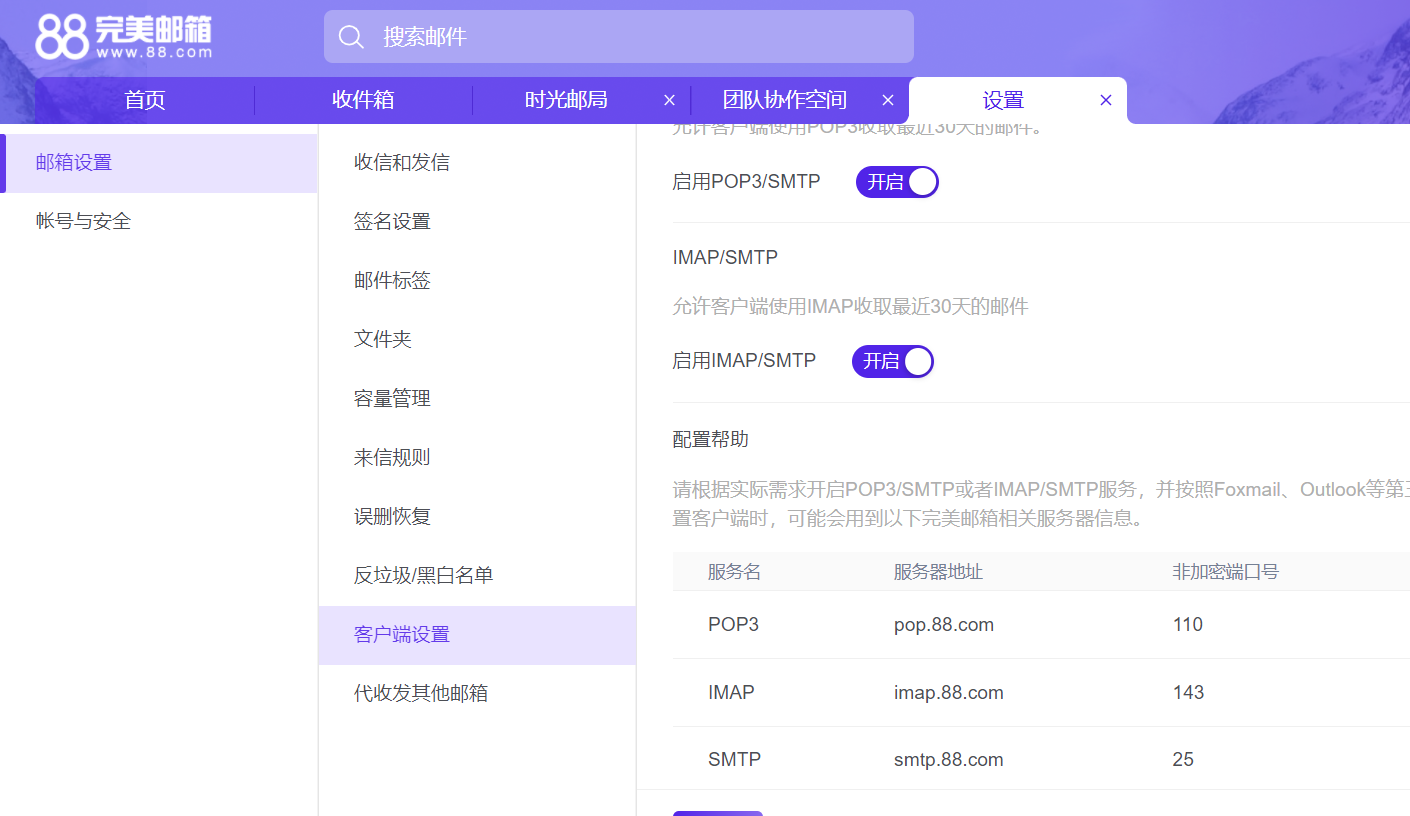Open the 首页 tab
This screenshot has width=1410, height=816.
coord(145,100)
